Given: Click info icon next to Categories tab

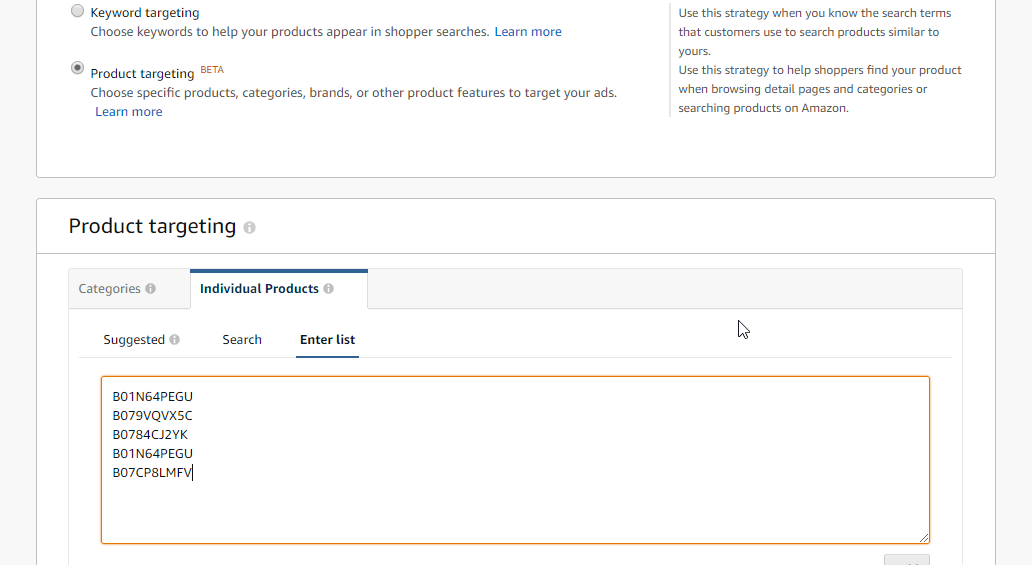Looking at the screenshot, I should pos(150,289).
